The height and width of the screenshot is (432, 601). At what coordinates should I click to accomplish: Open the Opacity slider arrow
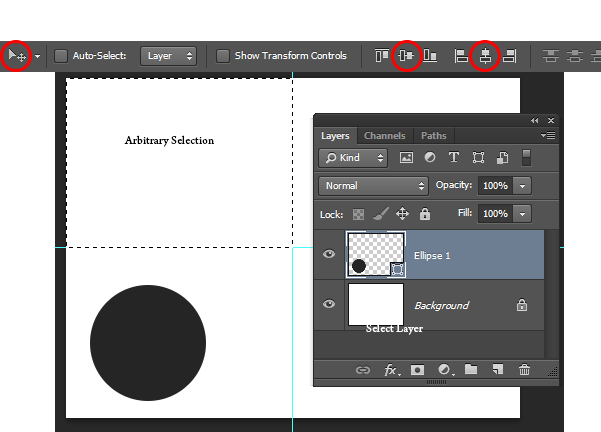[x=522, y=186]
